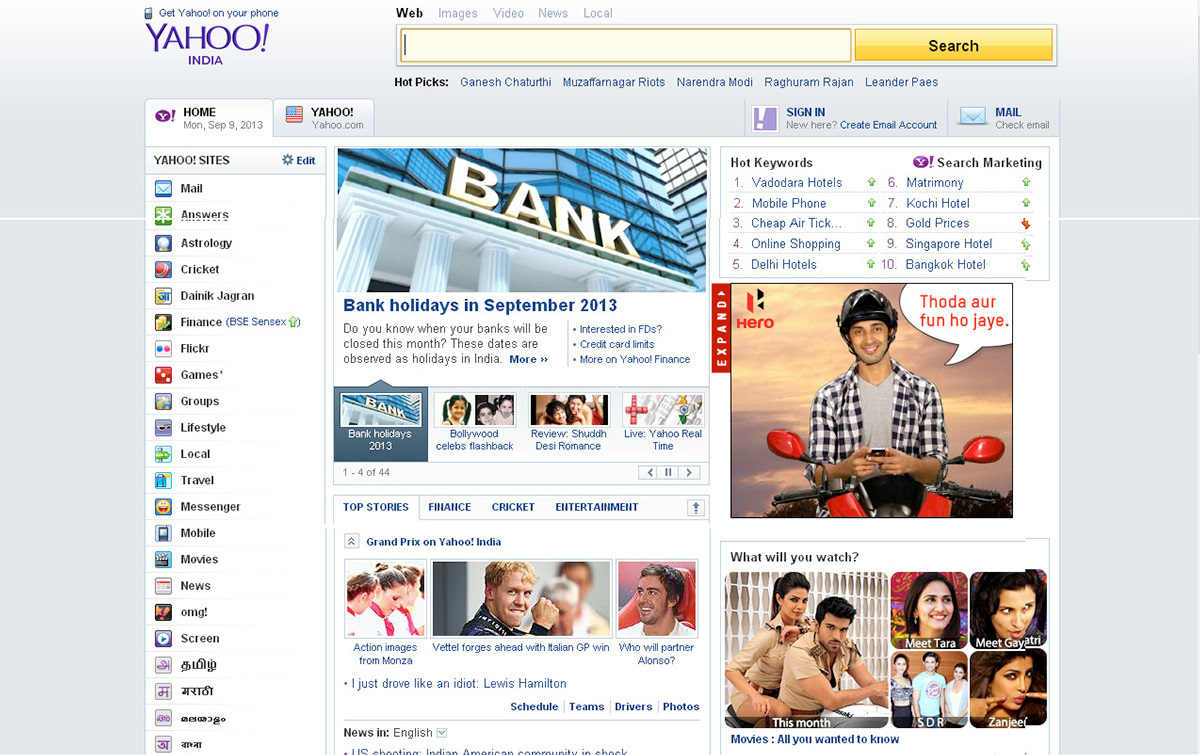
Task: Click the Search Marketing link
Action: (x=989, y=162)
